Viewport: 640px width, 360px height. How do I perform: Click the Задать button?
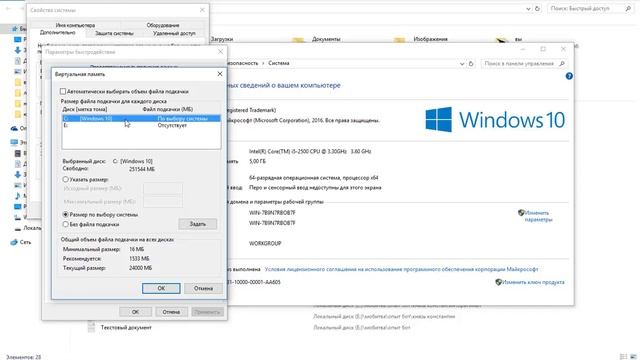[198, 224]
